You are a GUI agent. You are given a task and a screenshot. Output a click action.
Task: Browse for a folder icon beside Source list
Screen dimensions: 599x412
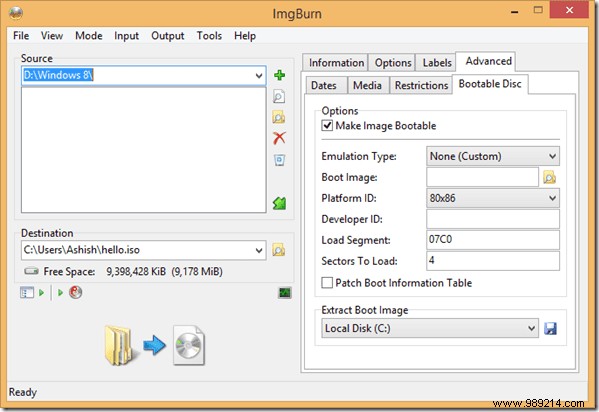pyautogui.click(x=279, y=117)
